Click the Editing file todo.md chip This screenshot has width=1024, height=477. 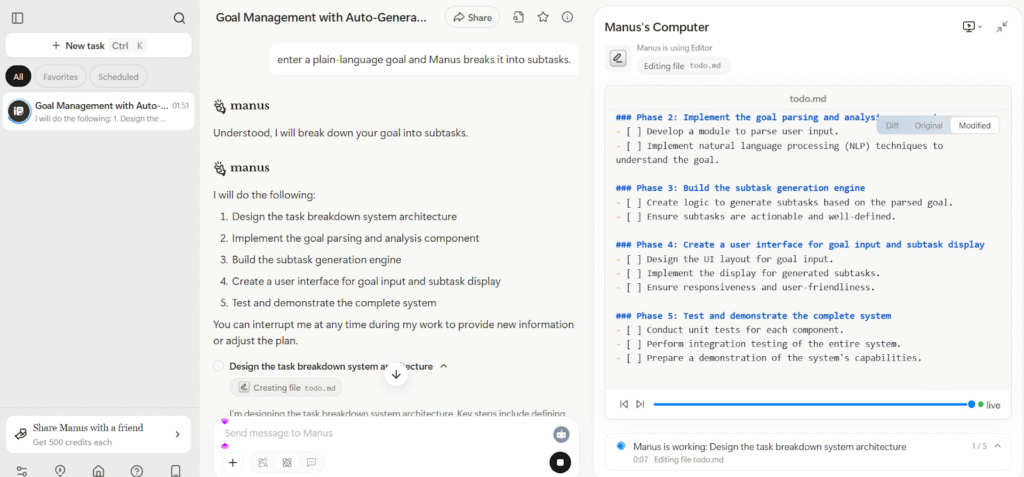(684, 66)
